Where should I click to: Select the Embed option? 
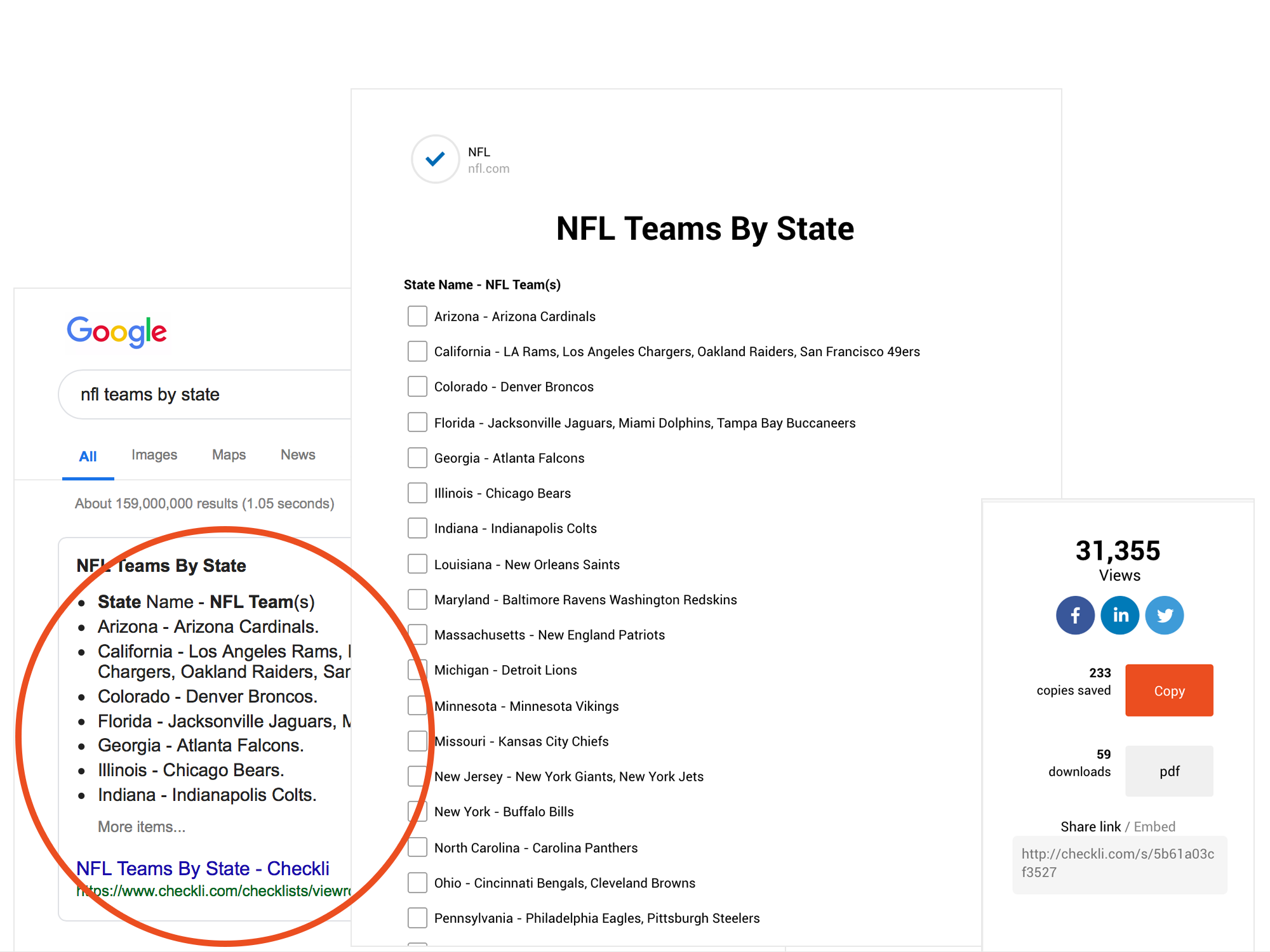(1154, 827)
